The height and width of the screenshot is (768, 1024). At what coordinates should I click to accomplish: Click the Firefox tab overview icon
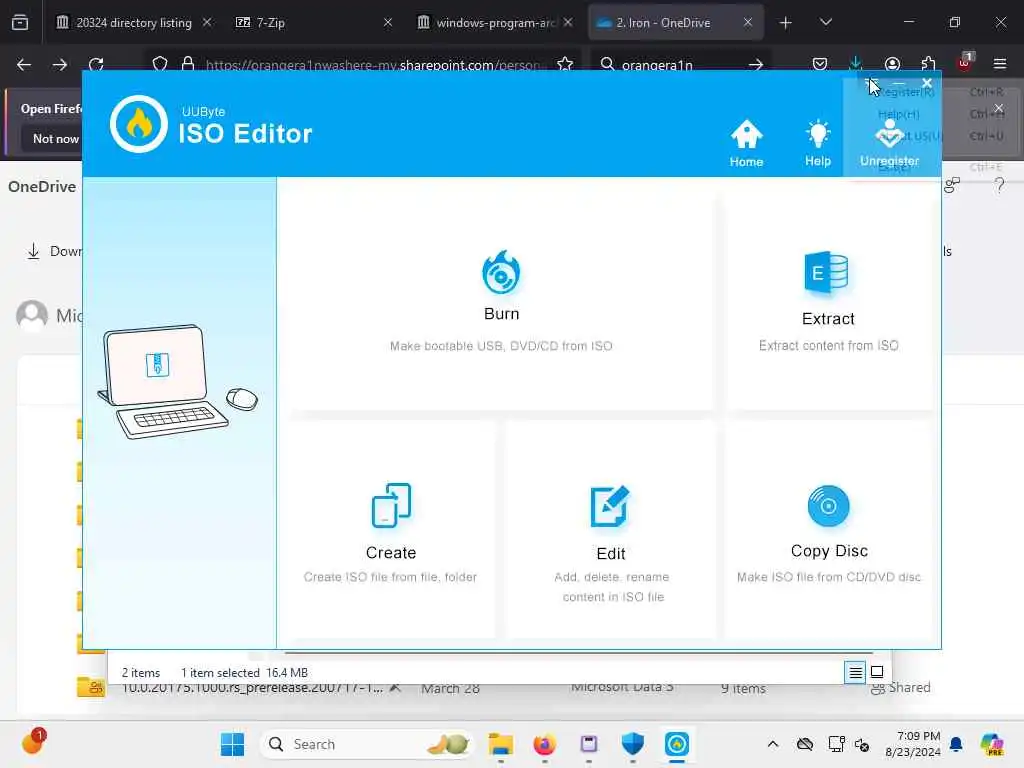point(20,22)
